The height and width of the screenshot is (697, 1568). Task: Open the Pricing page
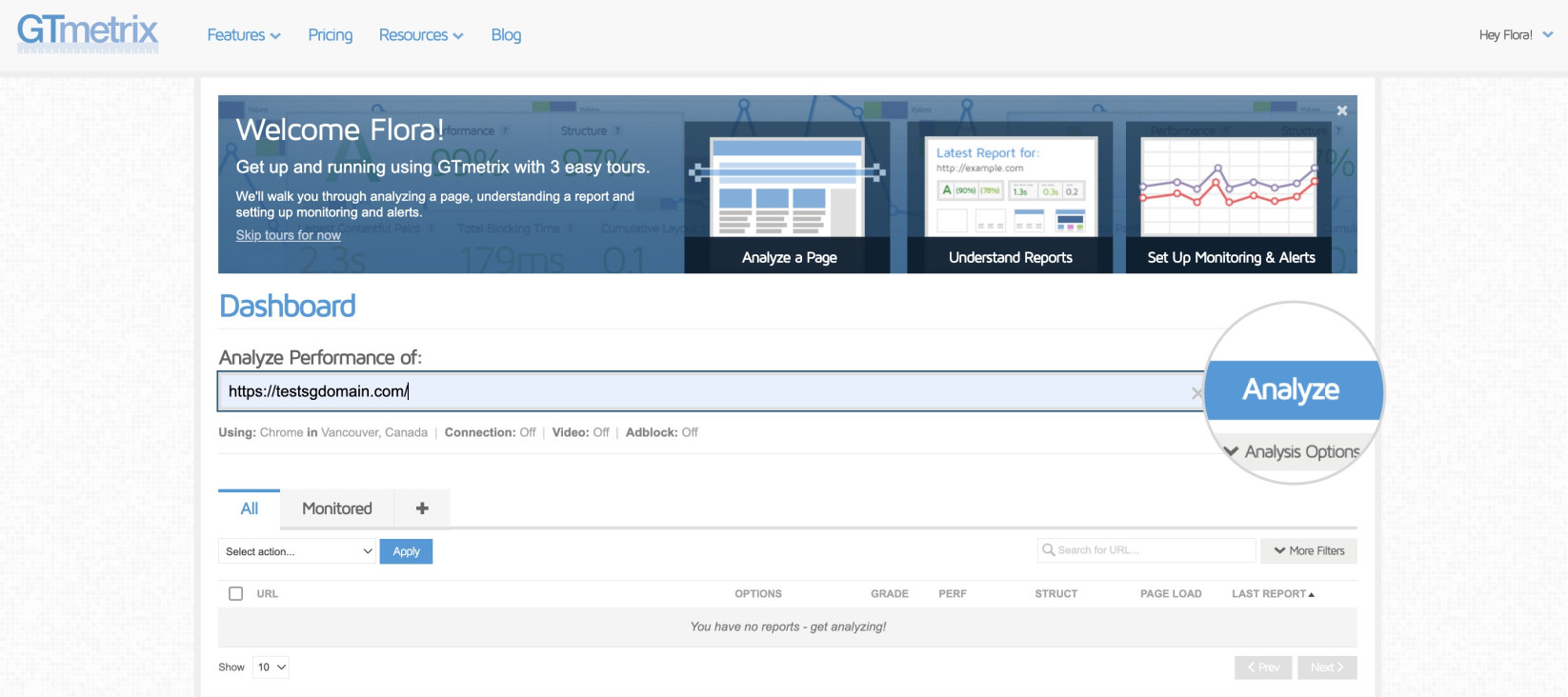point(331,35)
